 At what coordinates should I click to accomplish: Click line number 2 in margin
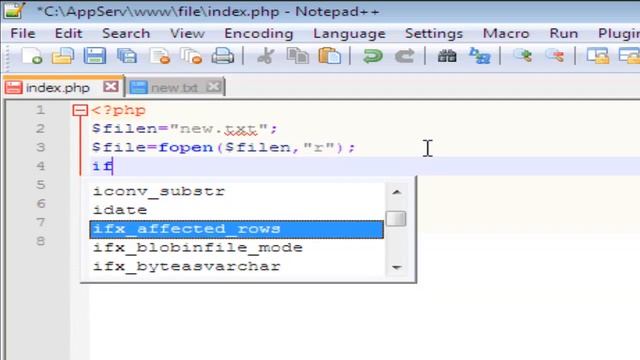pyautogui.click(x=40, y=129)
